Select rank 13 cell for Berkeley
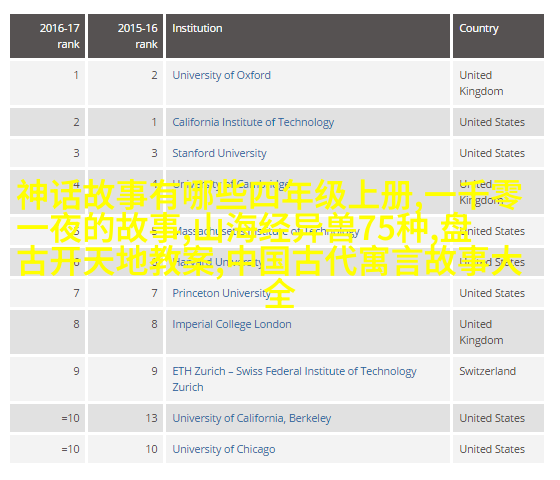The image size is (560, 480). (125, 418)
